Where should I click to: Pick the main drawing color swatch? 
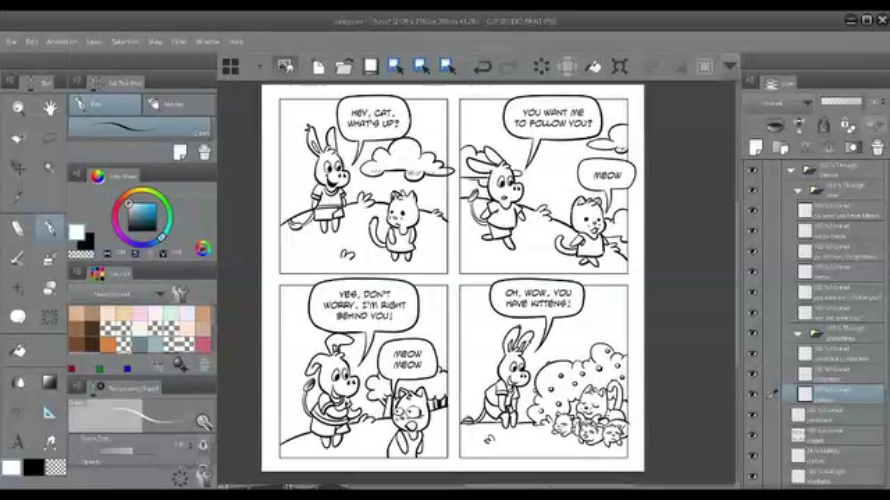(77, 232)
